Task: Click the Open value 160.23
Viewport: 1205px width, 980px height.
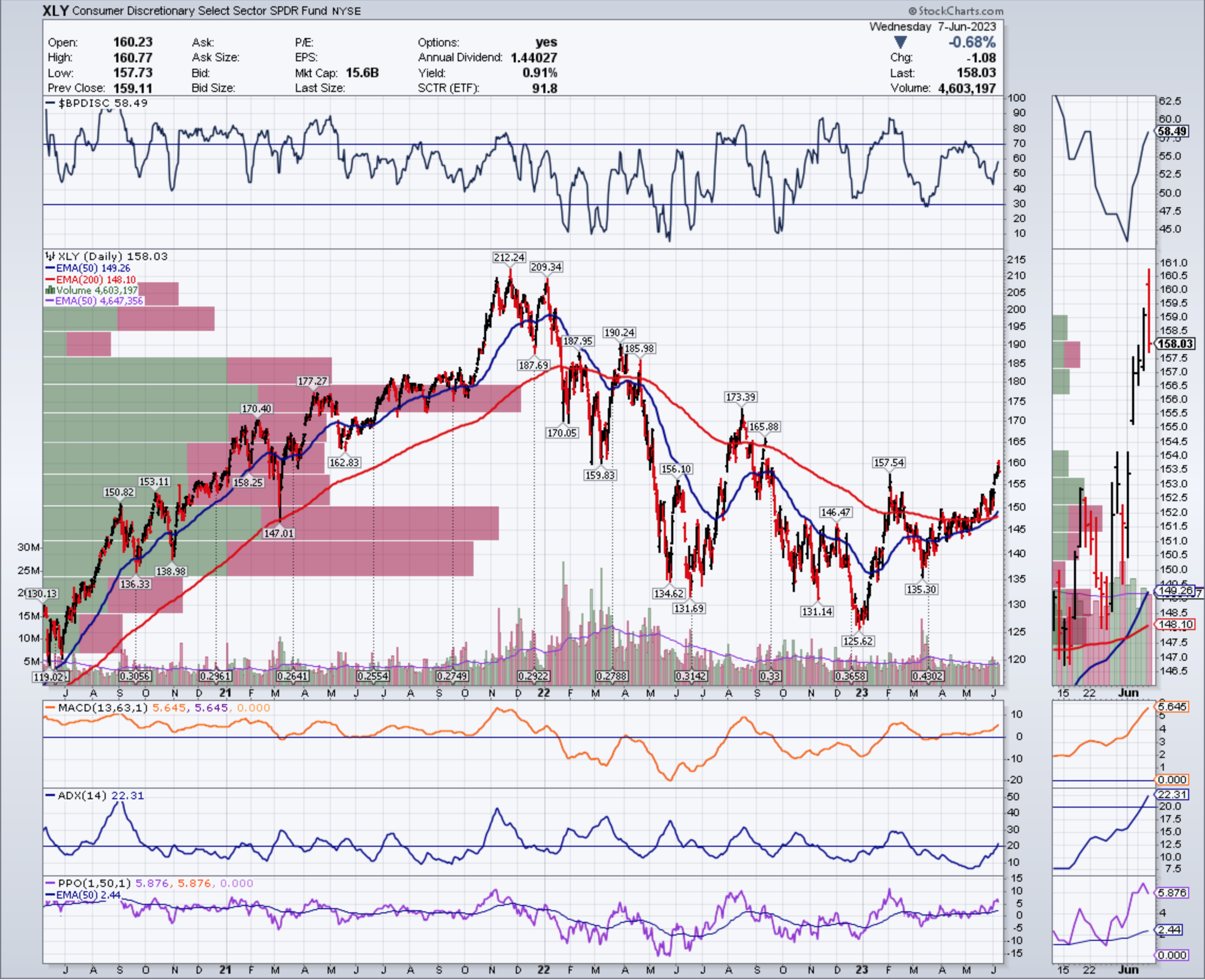Action: pyautogui.click(x=133, y=42)
